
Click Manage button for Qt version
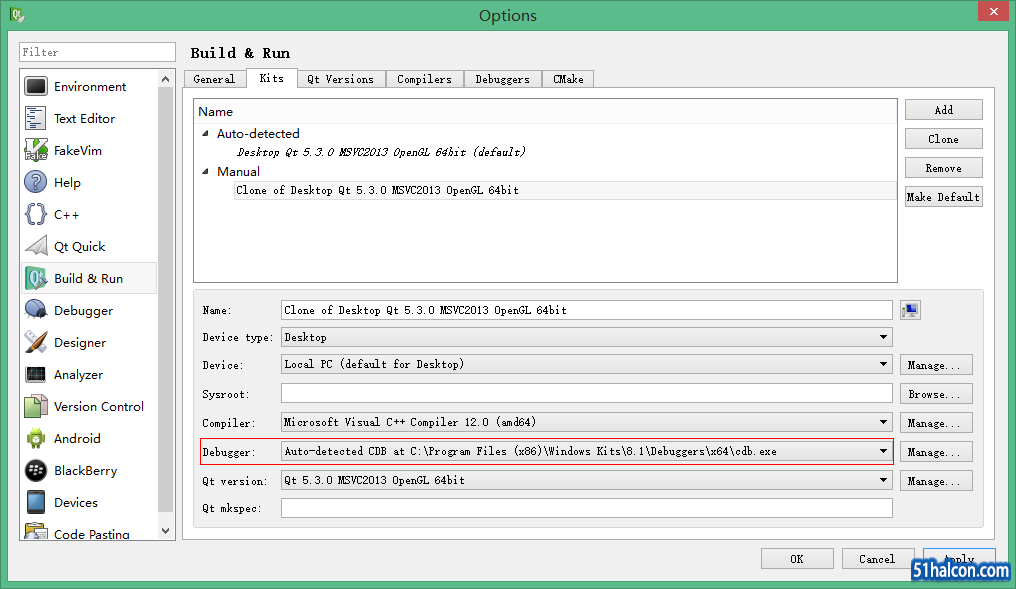coord(936,481)
